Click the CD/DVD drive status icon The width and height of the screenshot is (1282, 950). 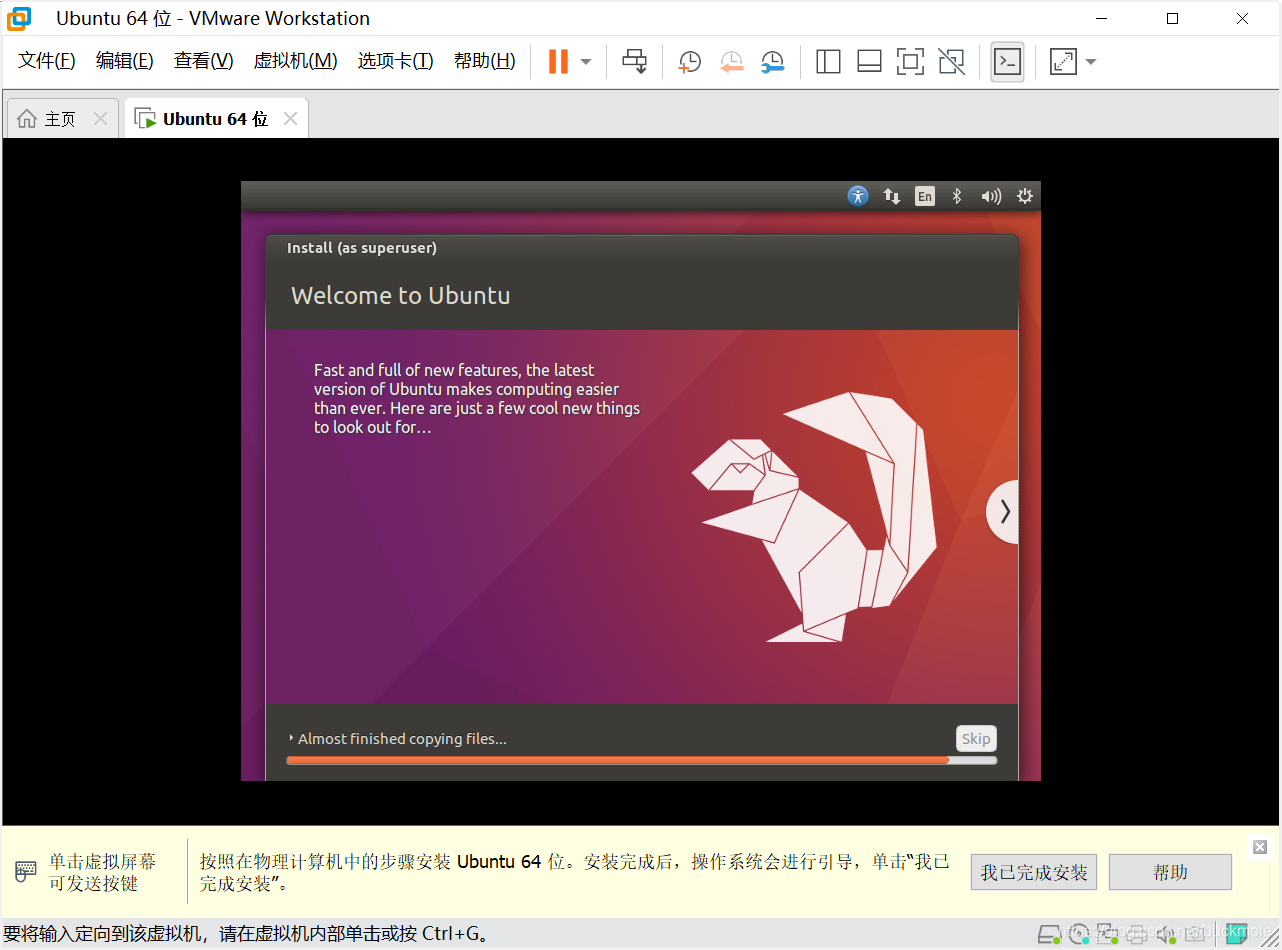[1078, 934]
